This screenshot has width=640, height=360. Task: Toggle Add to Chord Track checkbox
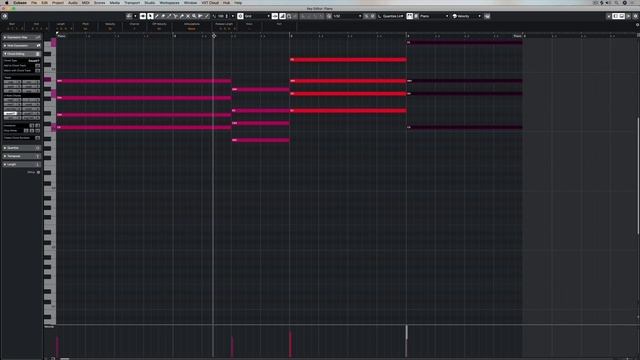pos(38,65)
